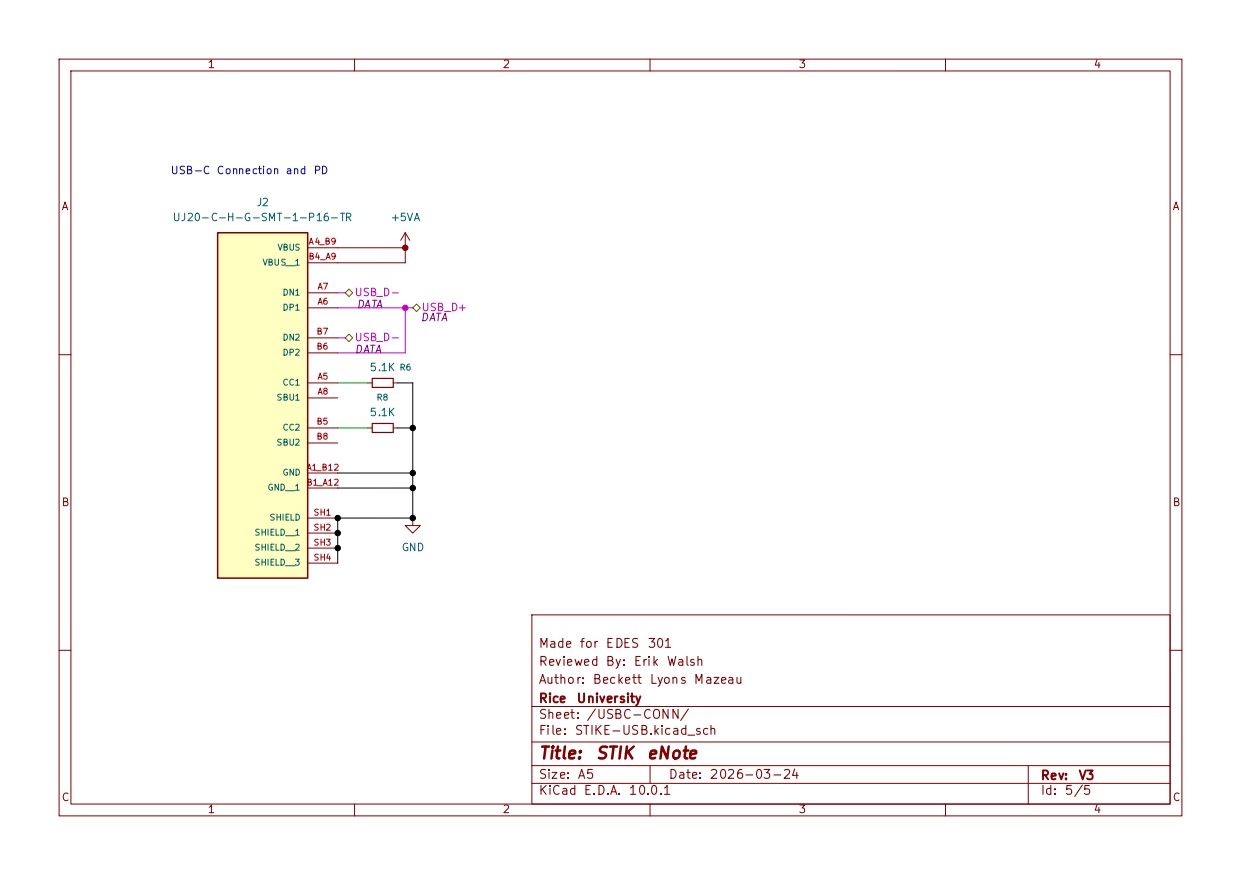Viewport: 1241px width, 875px height.
Task: Click the DN1 pin name
Action: coord(292,292)
